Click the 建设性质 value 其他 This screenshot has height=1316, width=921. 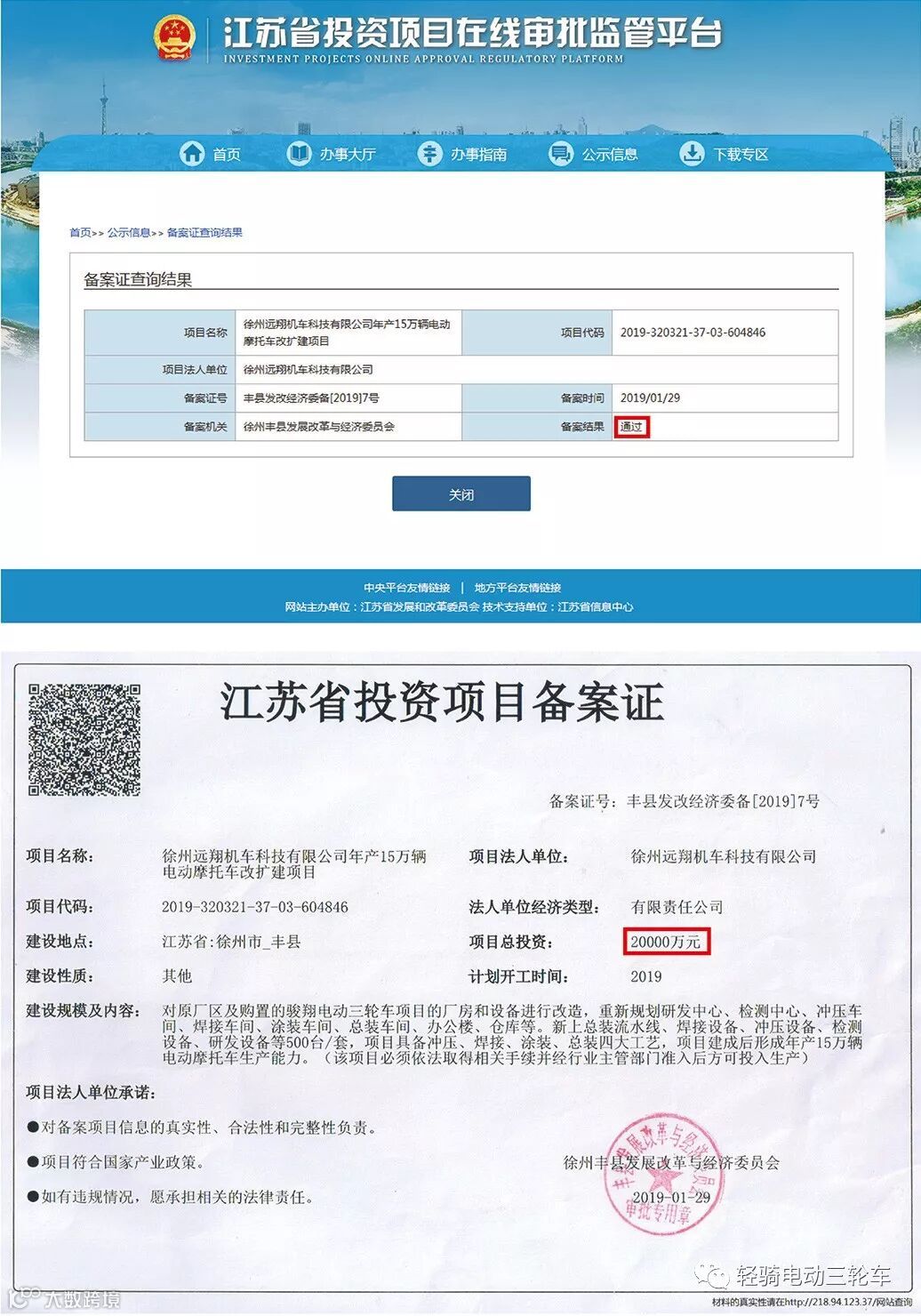pos(177,976)
